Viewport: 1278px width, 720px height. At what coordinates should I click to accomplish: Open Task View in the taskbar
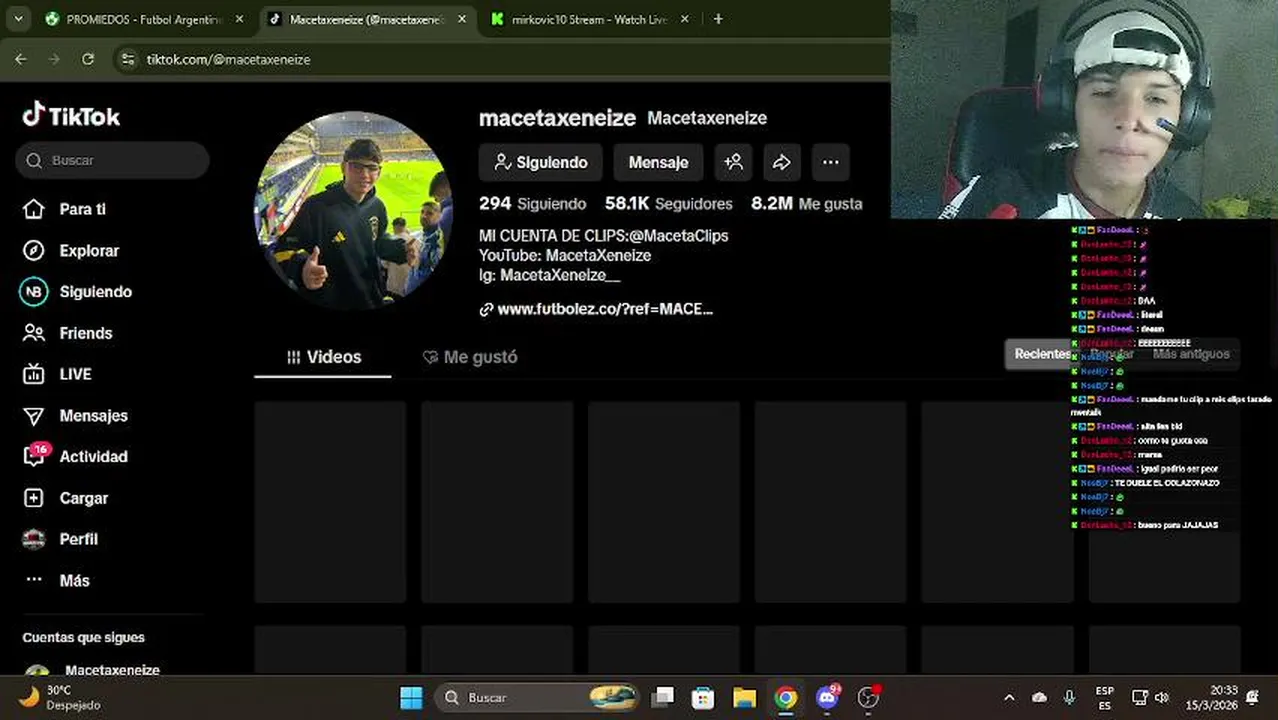pos(663,697)
